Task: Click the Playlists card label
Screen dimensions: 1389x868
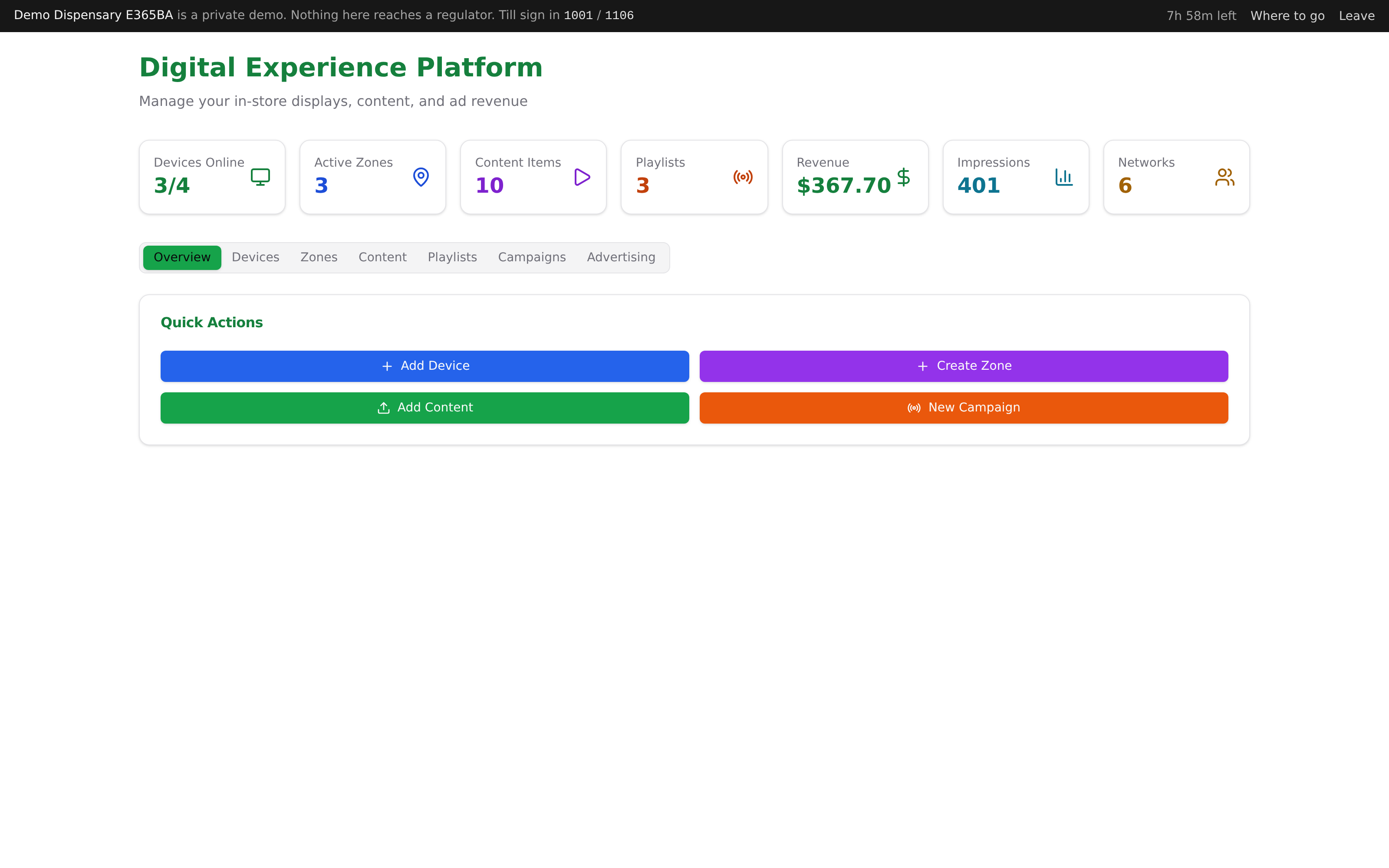Action: point(660,162)
